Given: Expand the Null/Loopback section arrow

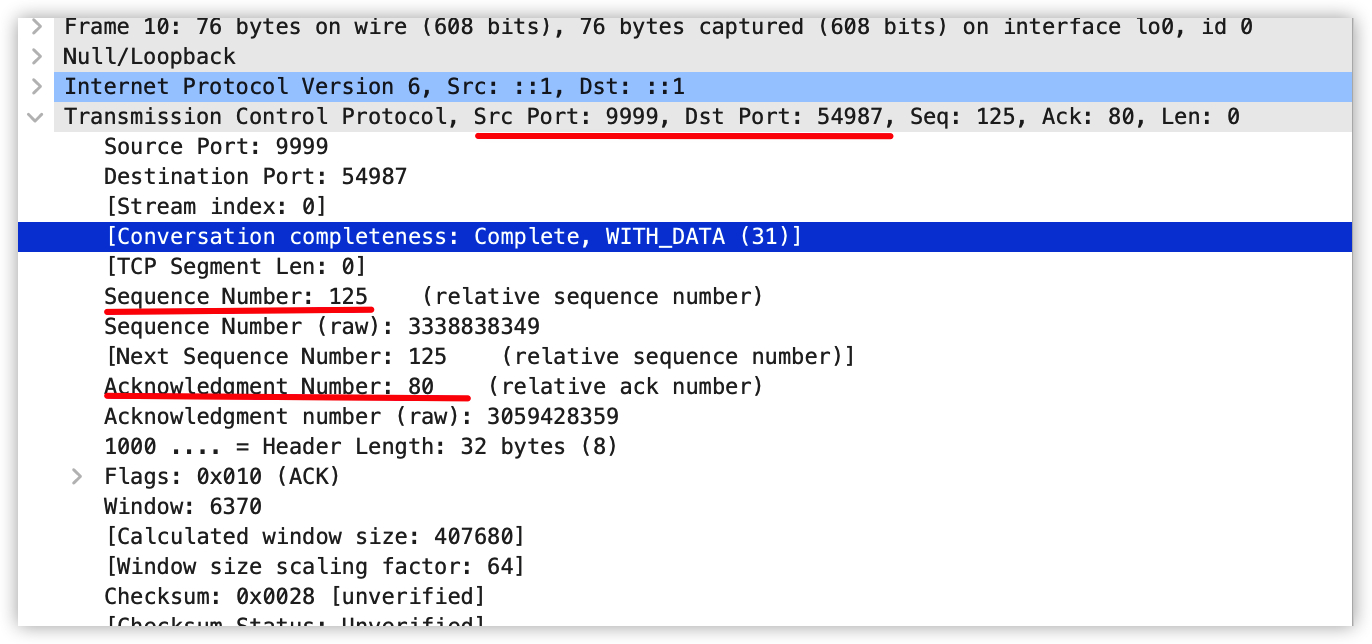Looking at the screenshot, I should 37,57.
